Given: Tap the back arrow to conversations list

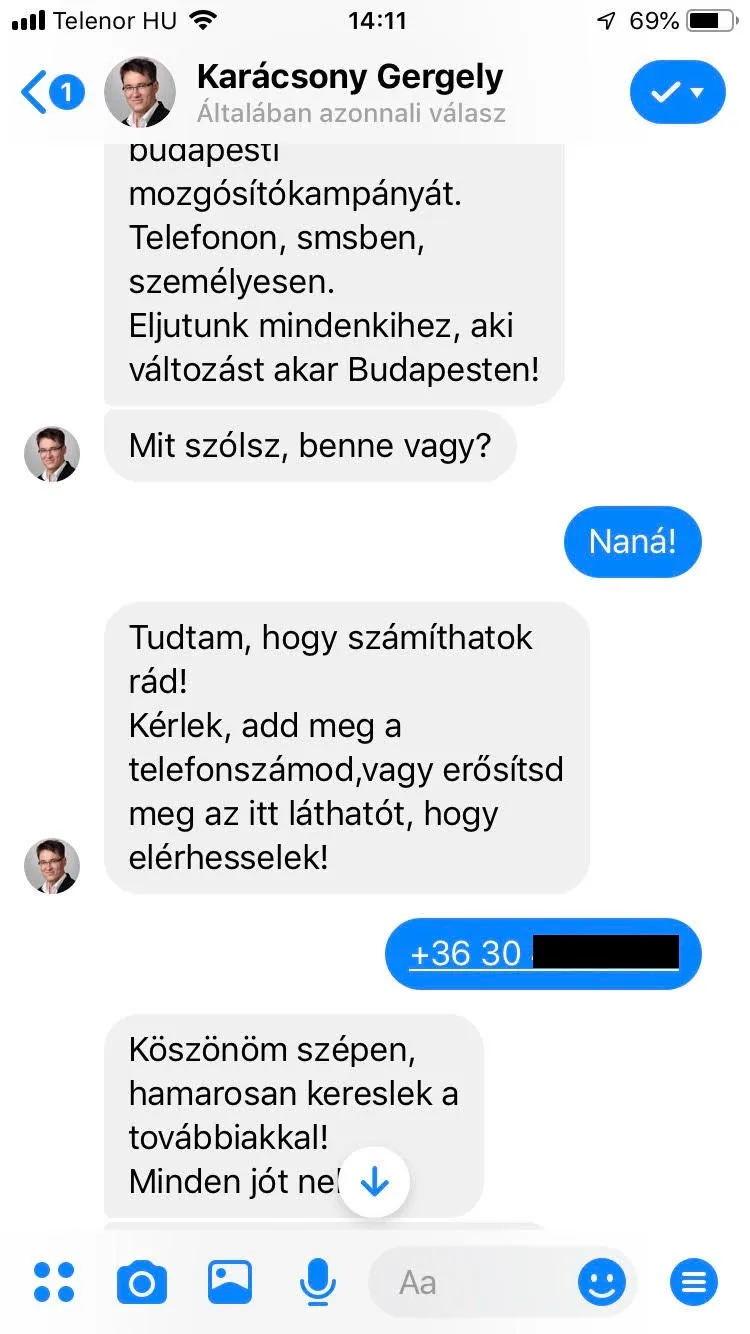Looking at the screenshot, I should pyautogui.click(x=34, y=93).
